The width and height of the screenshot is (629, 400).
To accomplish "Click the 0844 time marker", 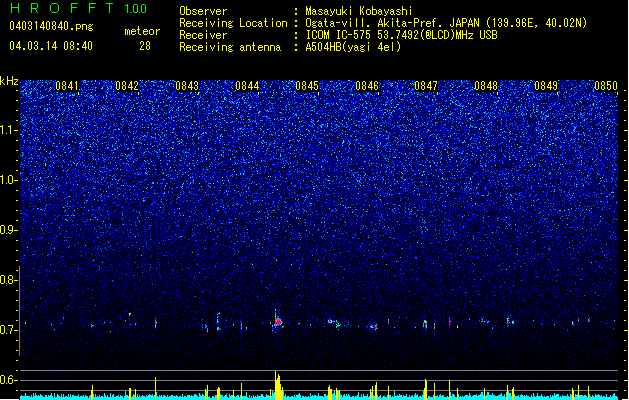I will [247, 86].
